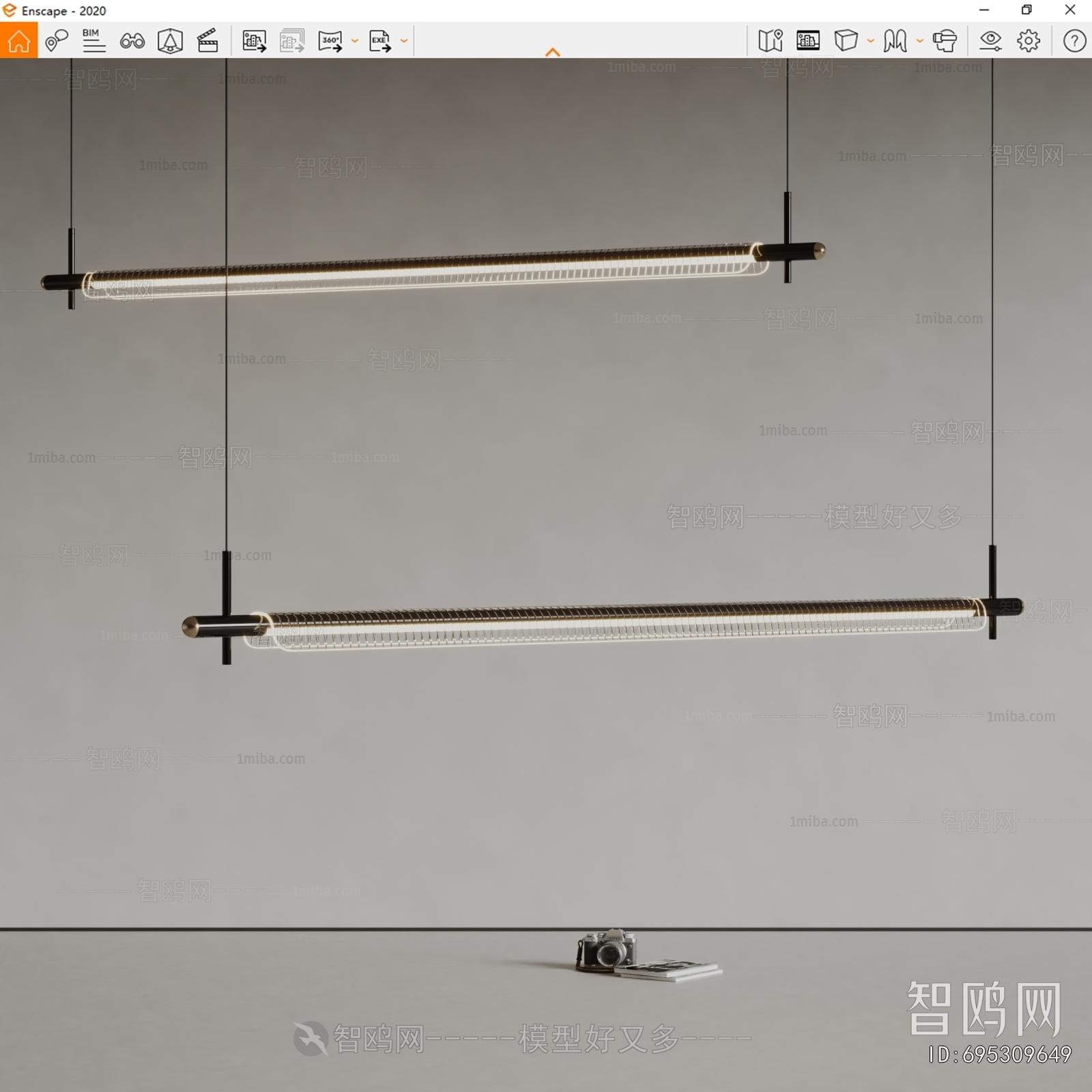Expand the projection mode dropdown arrow

pyautogui.click(x=871, y=41)
